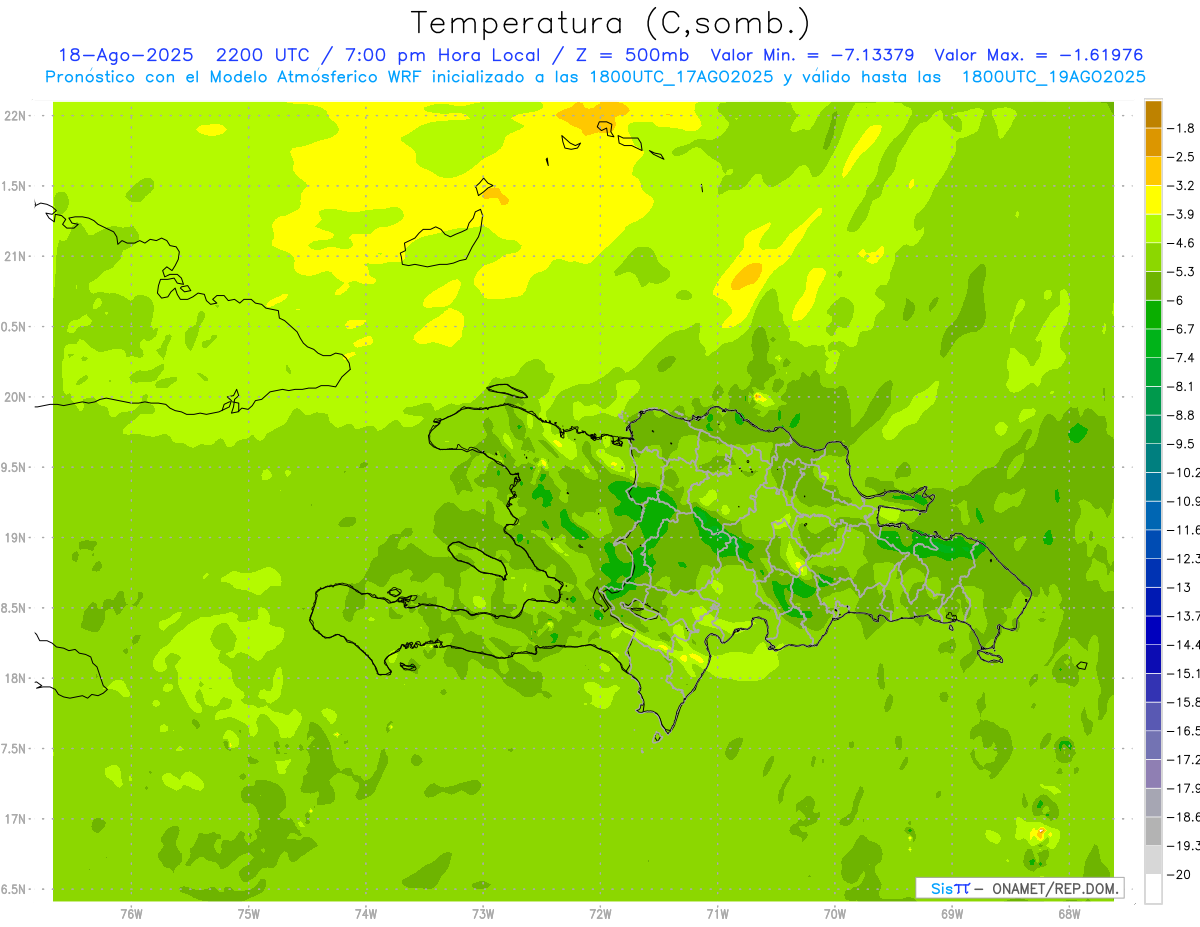Click the '-11.6' colorbar value

(x=1184, y=530)
